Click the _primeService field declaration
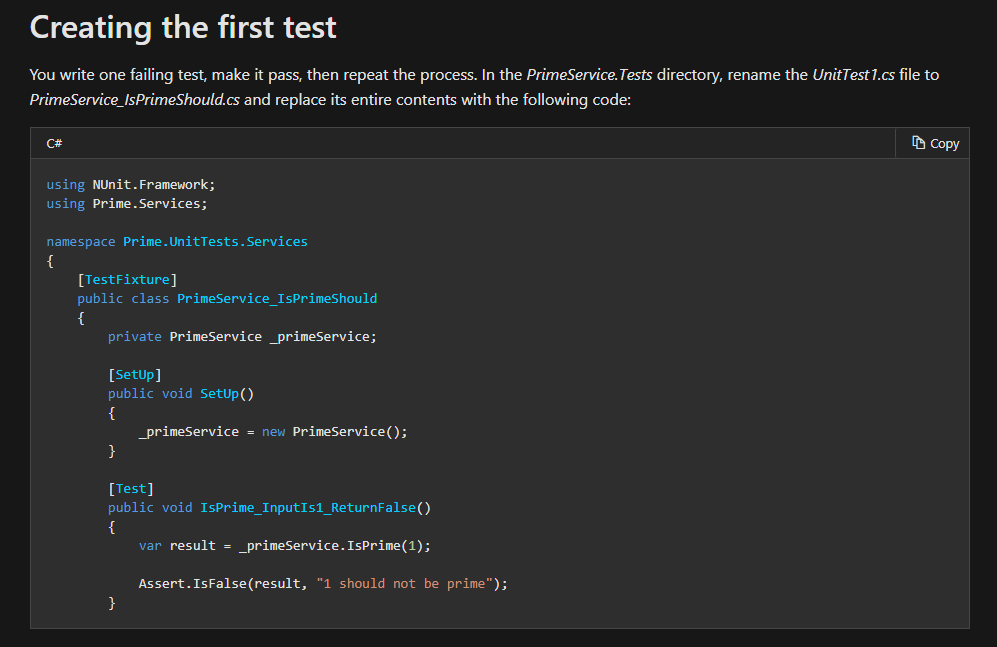The height and width of the screenshot is (647, 997). 242,336
